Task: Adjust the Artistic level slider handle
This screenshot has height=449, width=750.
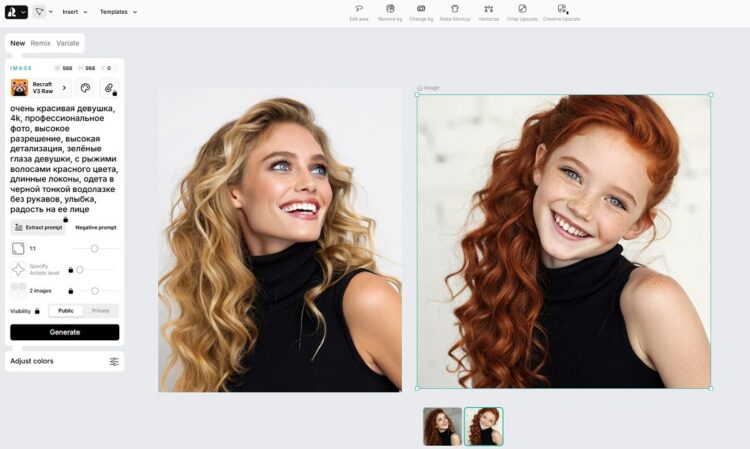Action: pos(80,270)
